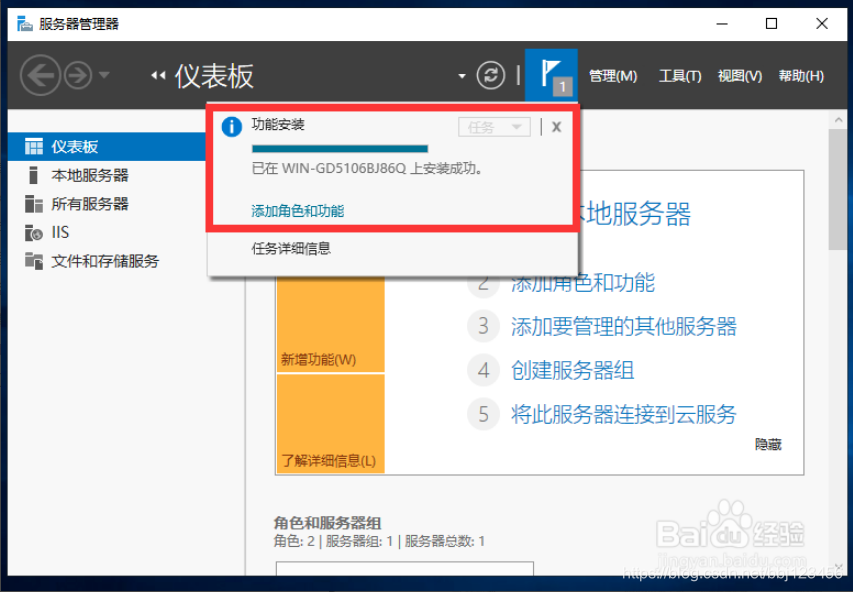Click the back navigation arrow
This screenshot has height=592, width=853.
click(x=38, y=74)
